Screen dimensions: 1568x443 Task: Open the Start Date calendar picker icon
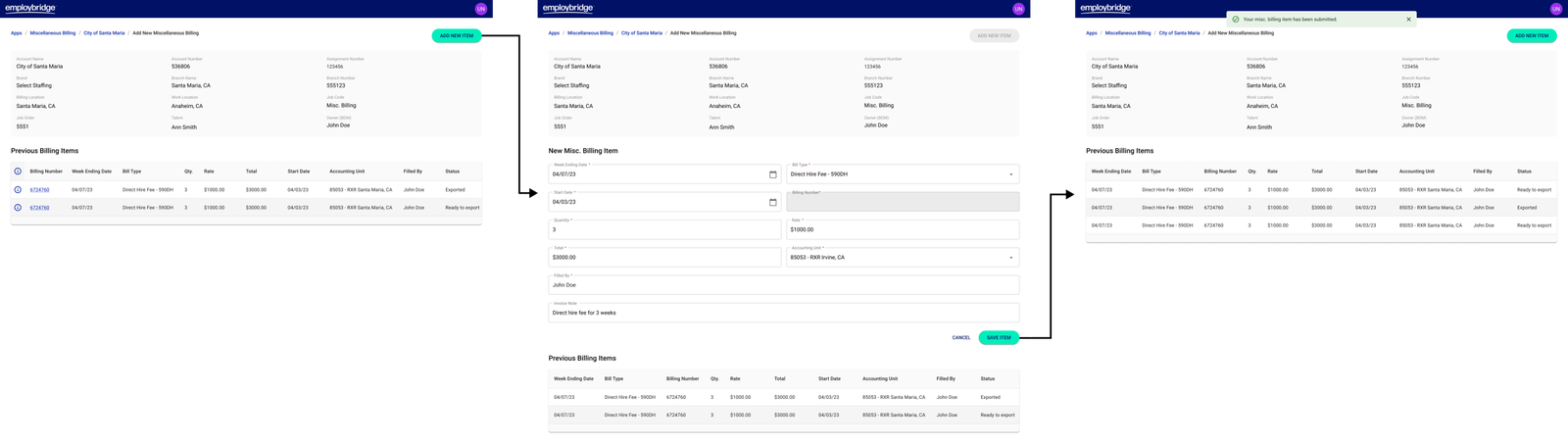772,202
